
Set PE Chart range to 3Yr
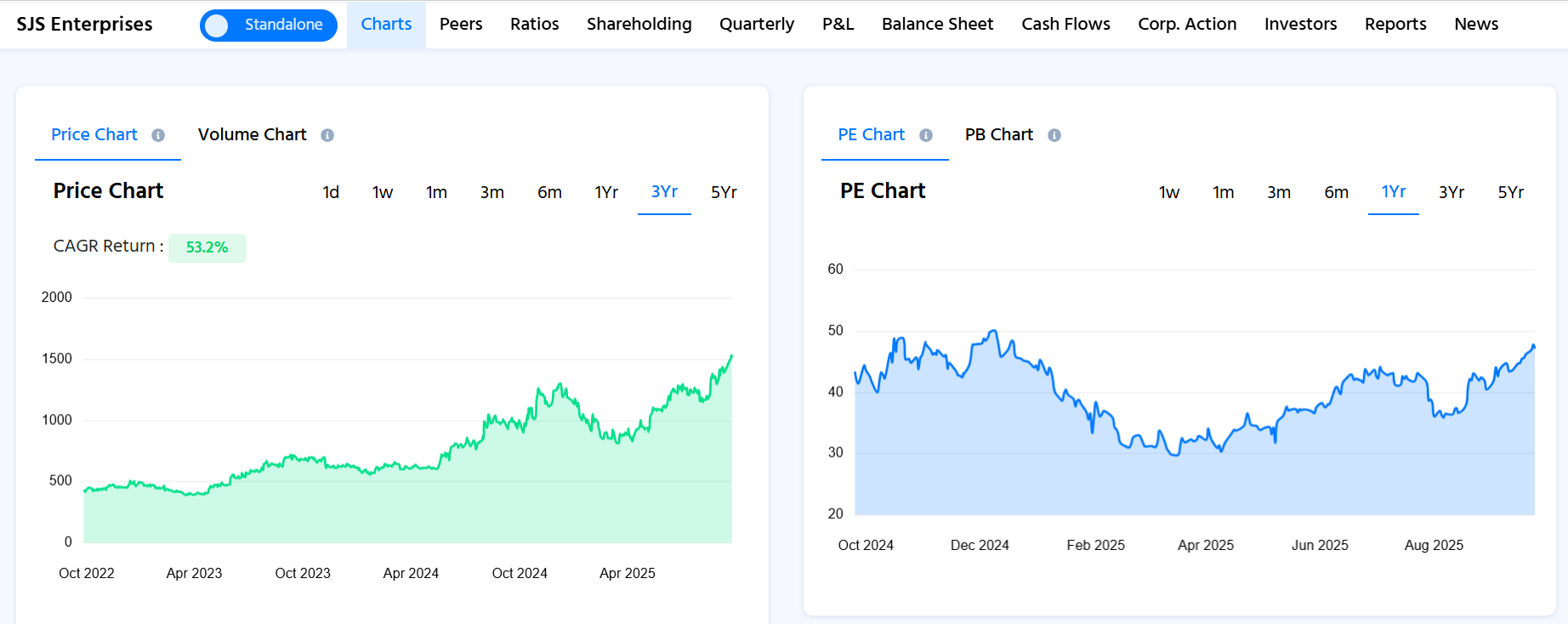(1451, 192)
